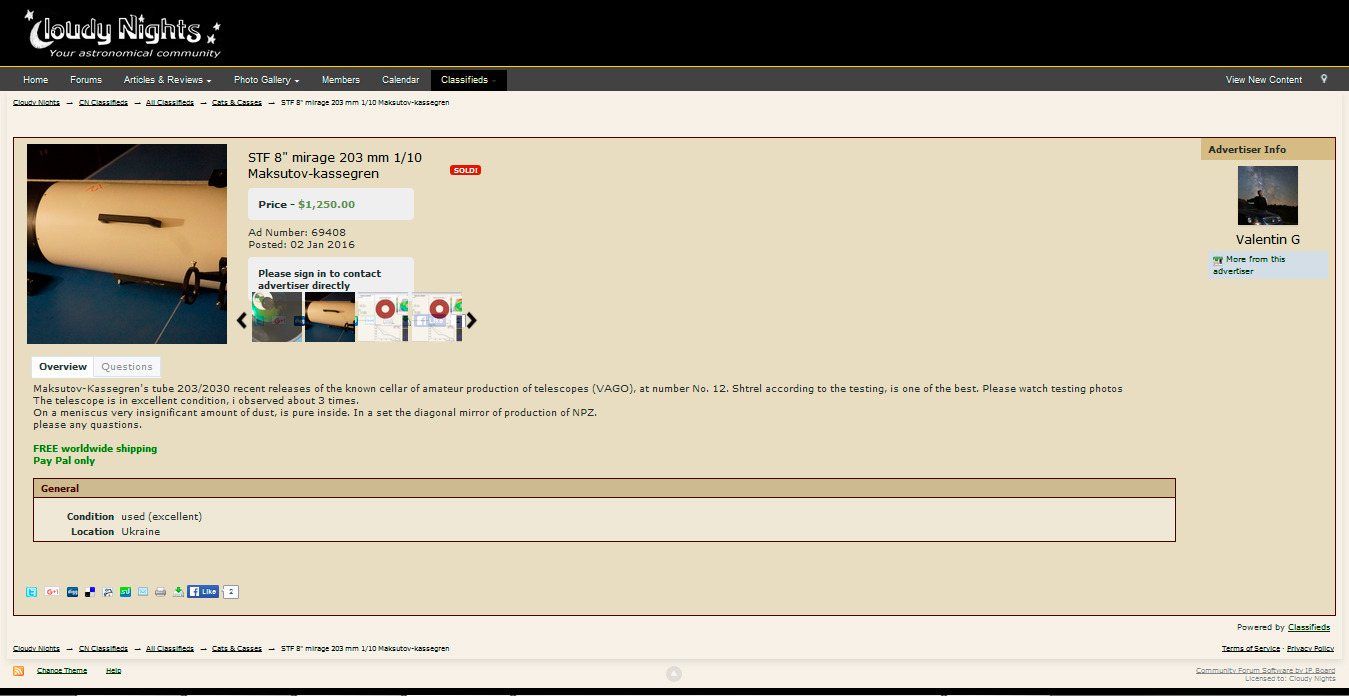
Task: Select the first green-tinted thumbnail
Action: 277,317
